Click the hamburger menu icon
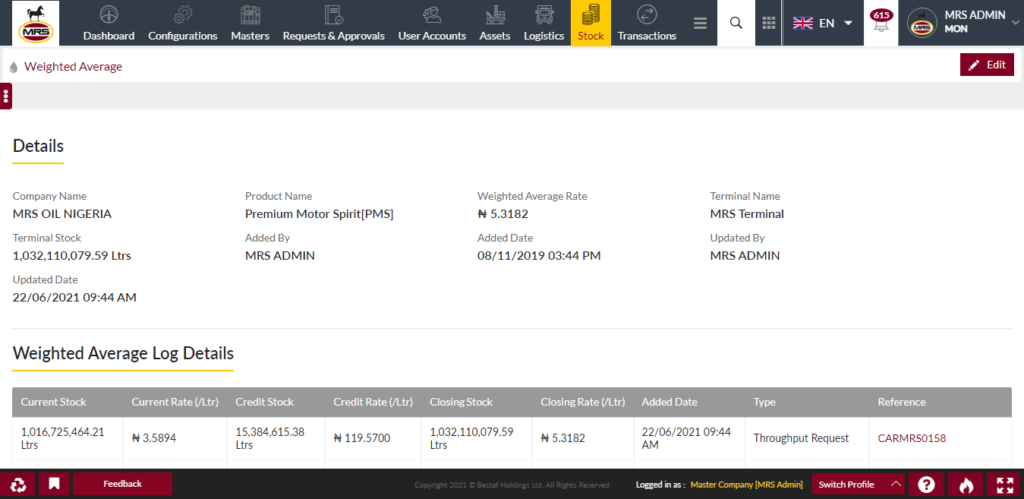Screen dimensions: 1024x499 click(x=700, y=24)
